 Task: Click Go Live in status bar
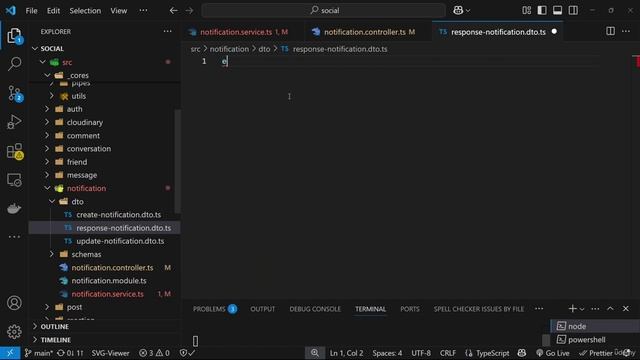pyautogui.click(x=553, y=353)
